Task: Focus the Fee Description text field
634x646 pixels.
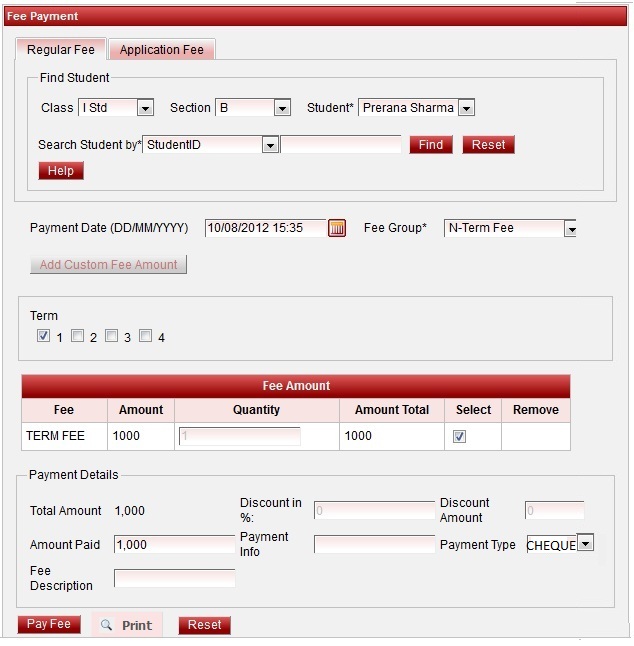Action: (x=174, y=578)
